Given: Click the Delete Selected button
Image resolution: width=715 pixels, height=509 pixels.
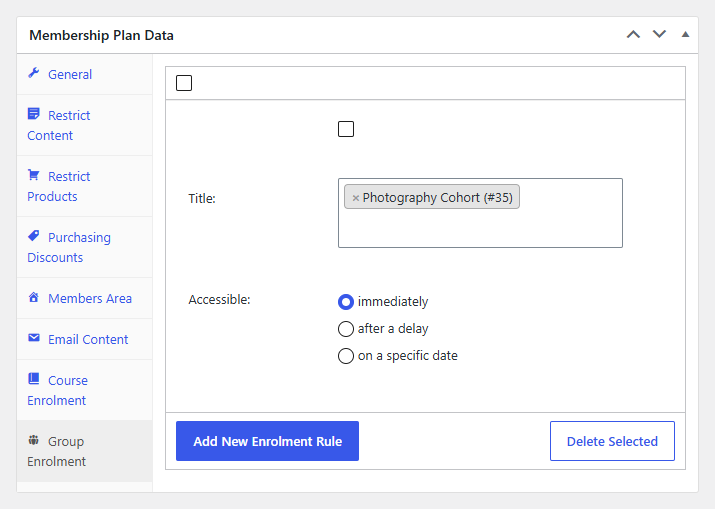Looking at the screenshot, I should click(x=612, y=441).
